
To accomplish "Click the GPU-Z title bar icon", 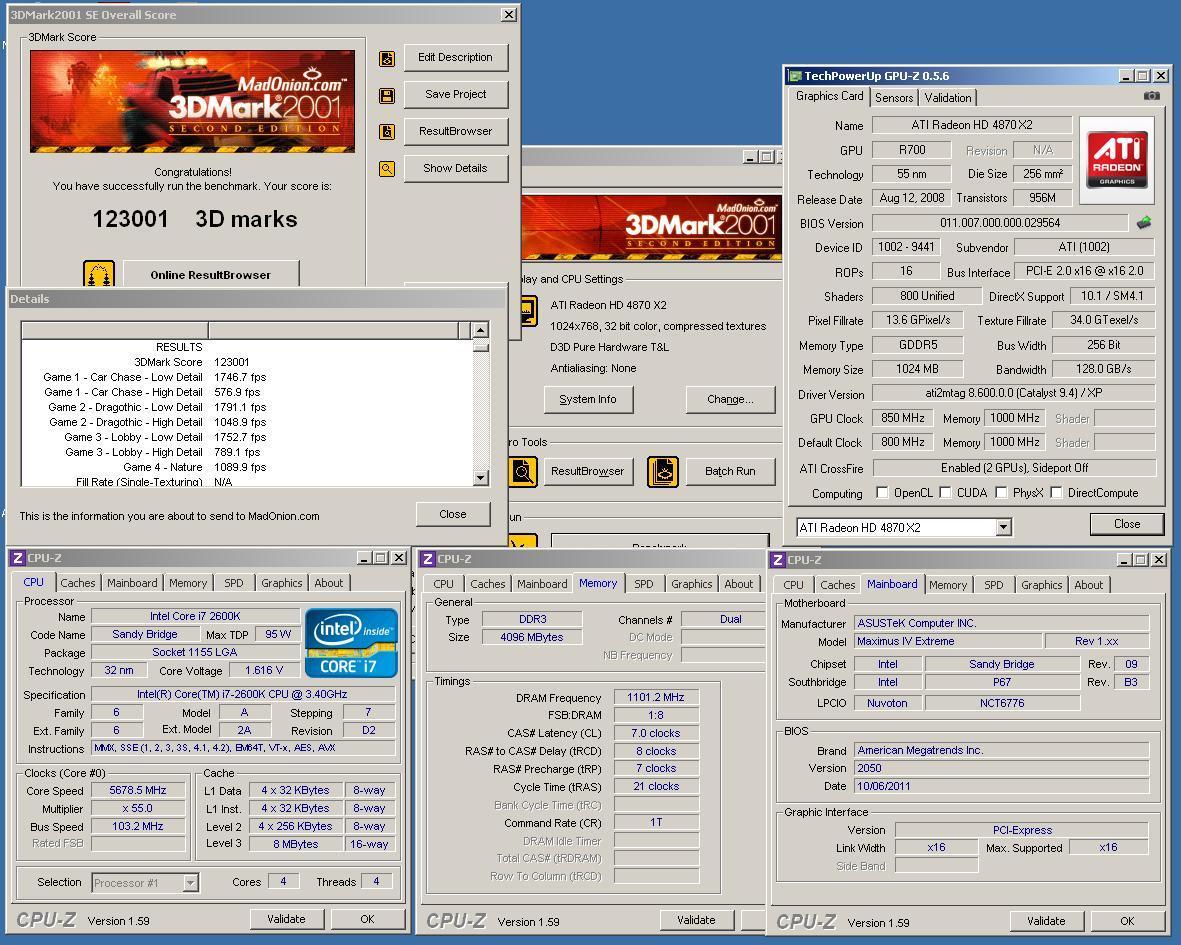I will [794, 75].
